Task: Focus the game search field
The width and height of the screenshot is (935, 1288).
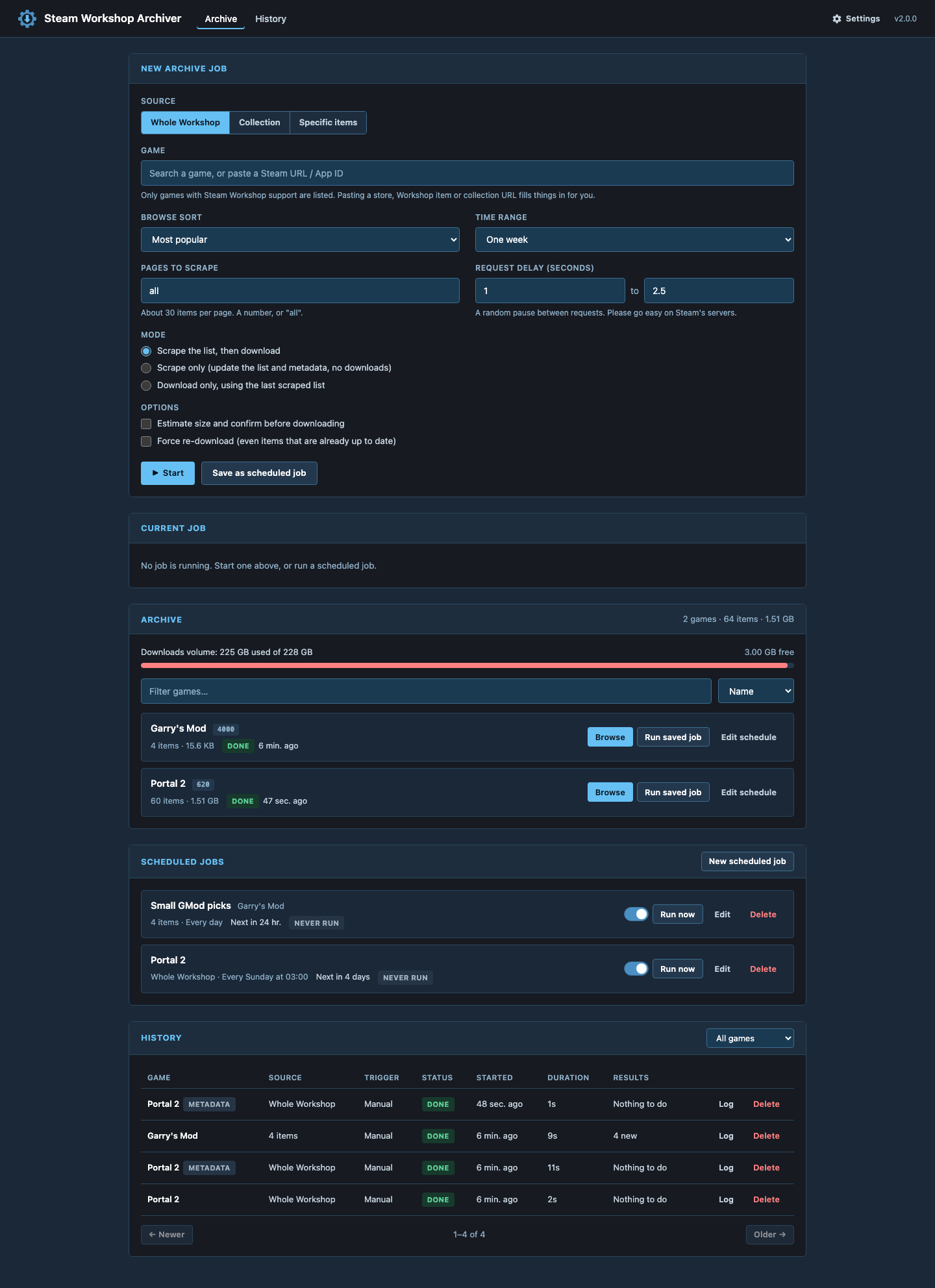Action: pyautogui.click(x=467, y=173)
